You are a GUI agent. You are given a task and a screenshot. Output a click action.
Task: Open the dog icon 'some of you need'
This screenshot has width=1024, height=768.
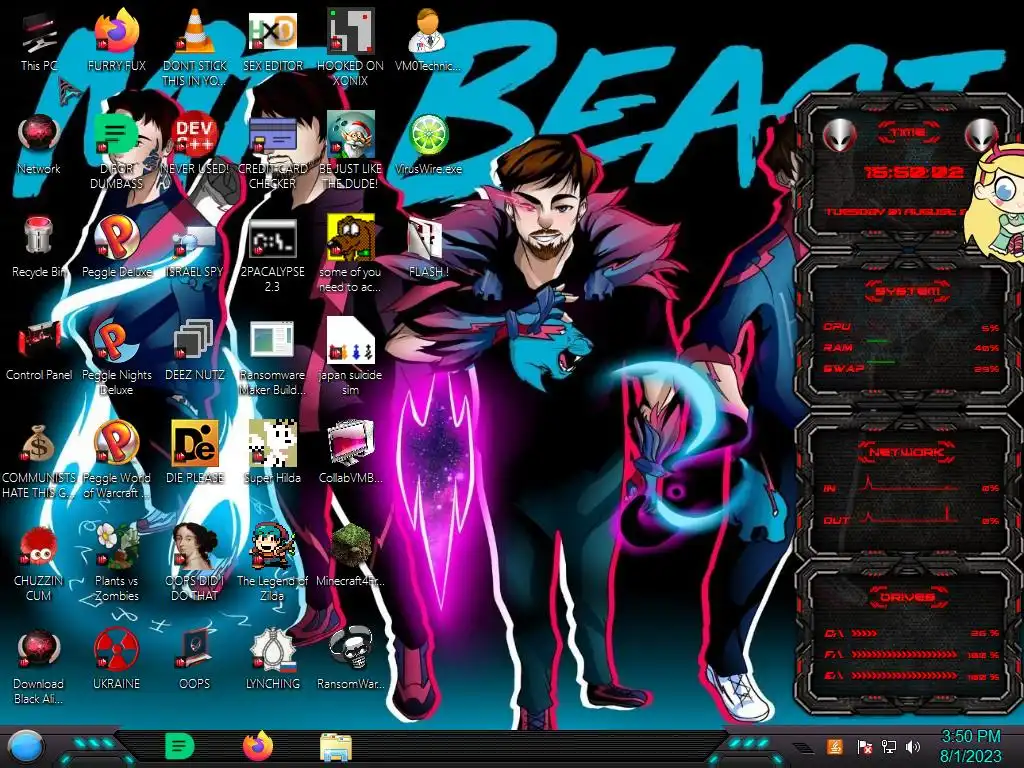350,253
